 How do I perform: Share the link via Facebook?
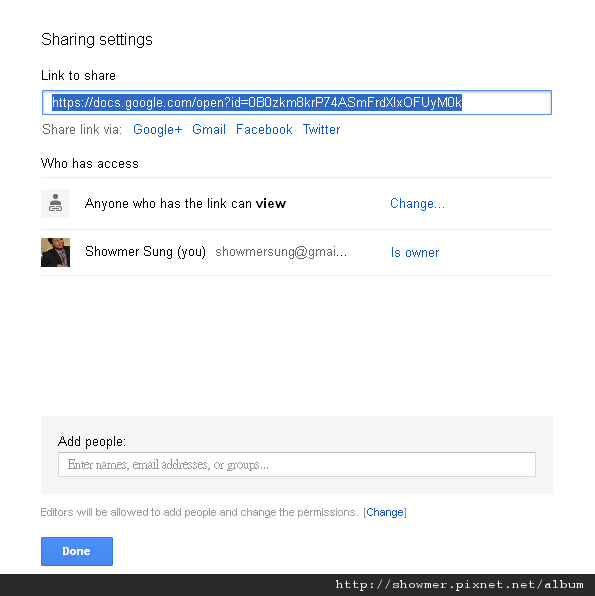(264, 130)
